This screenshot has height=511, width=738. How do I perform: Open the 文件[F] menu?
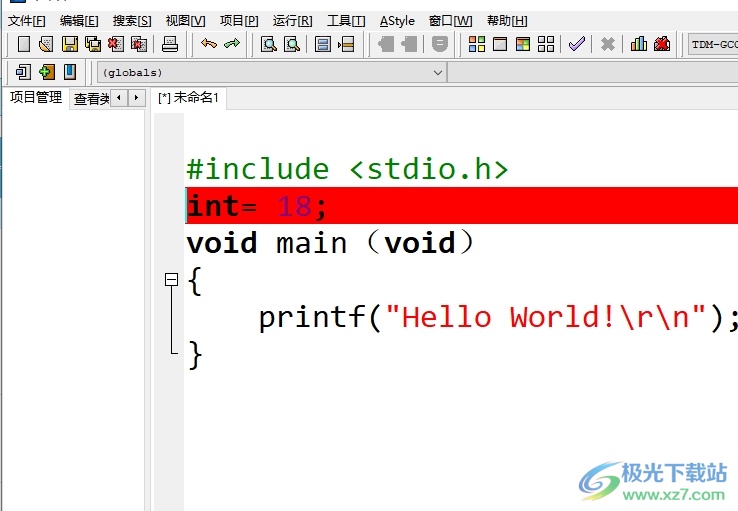[26, 21]
